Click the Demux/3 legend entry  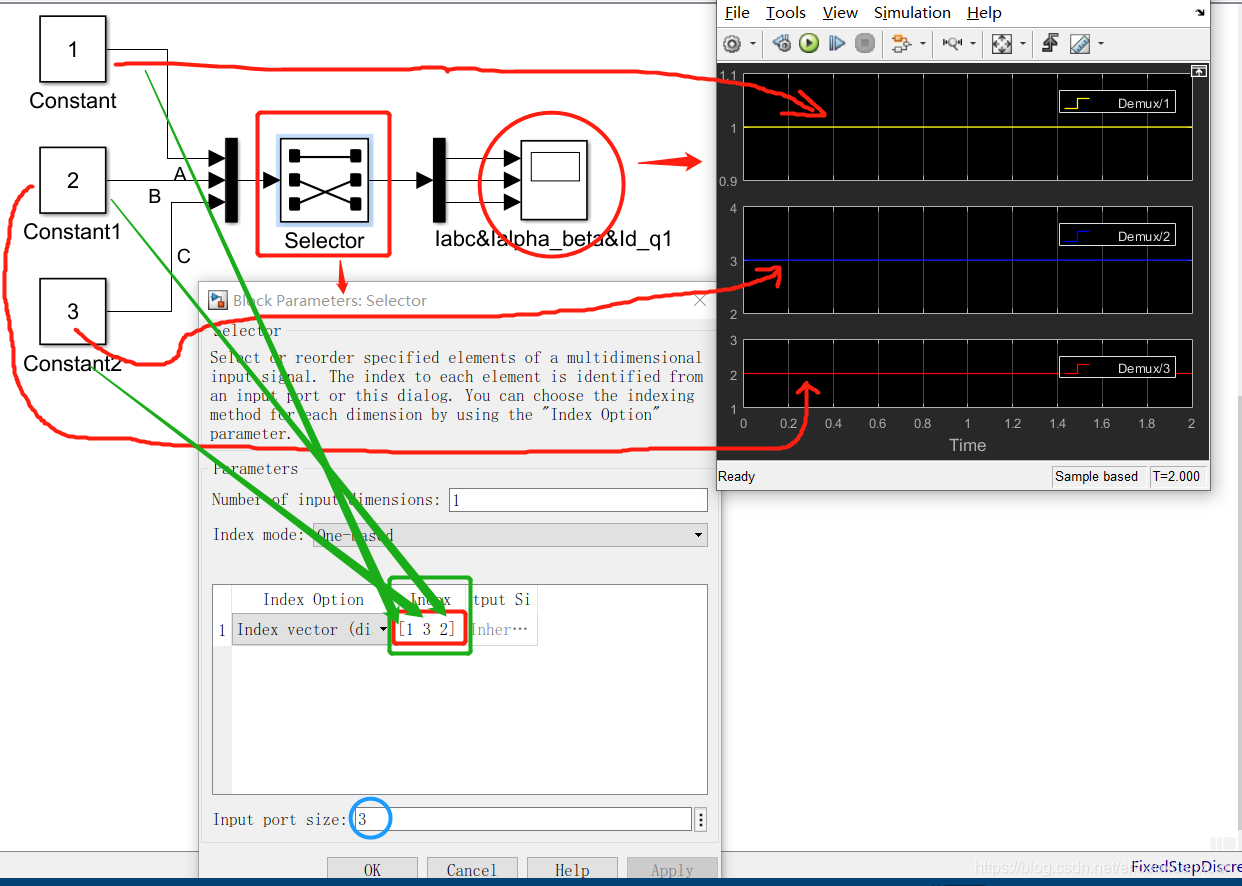1118,368
